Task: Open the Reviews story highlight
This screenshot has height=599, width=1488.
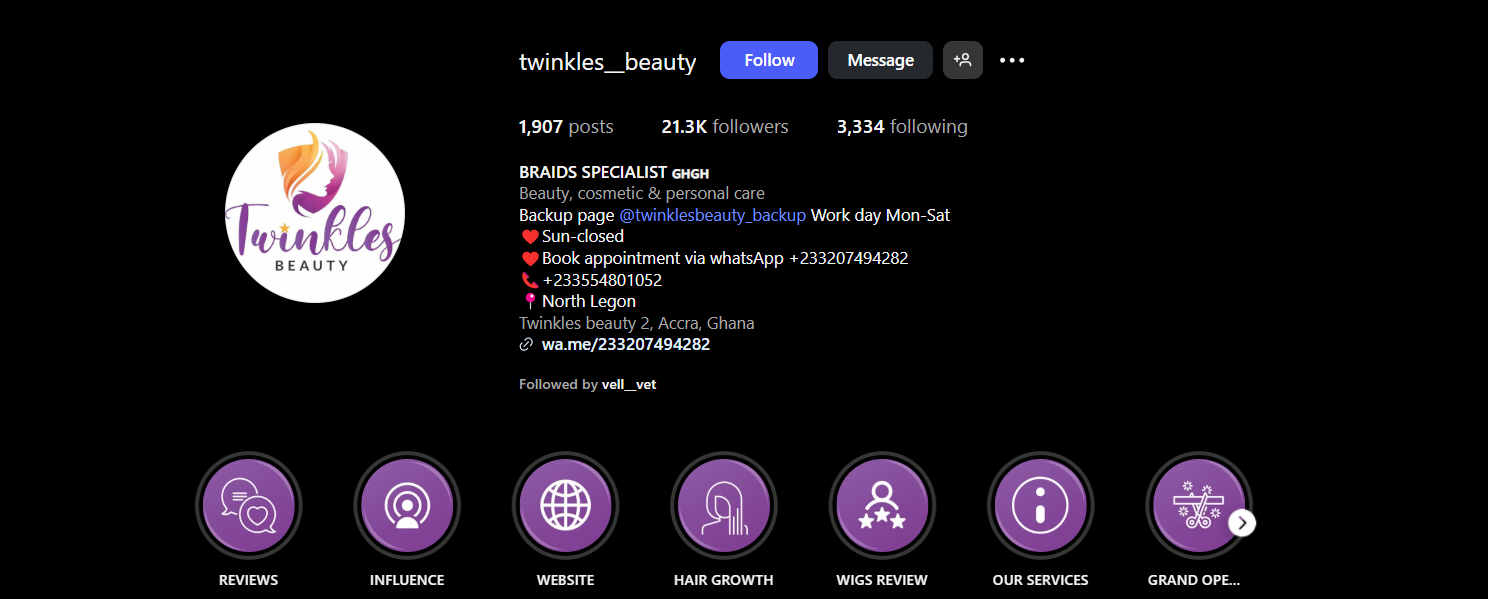Action: click(x=248, y=505)
